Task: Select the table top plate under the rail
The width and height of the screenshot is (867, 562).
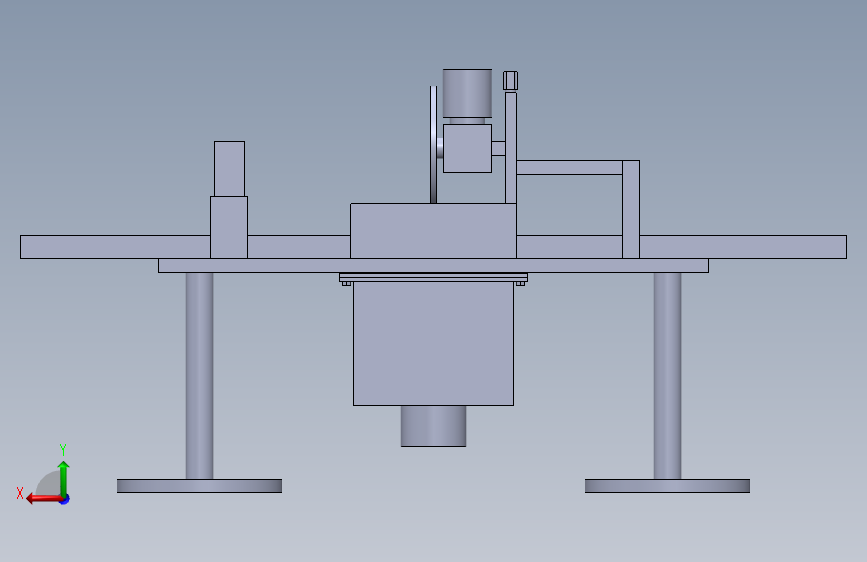Action: (434, 266)
